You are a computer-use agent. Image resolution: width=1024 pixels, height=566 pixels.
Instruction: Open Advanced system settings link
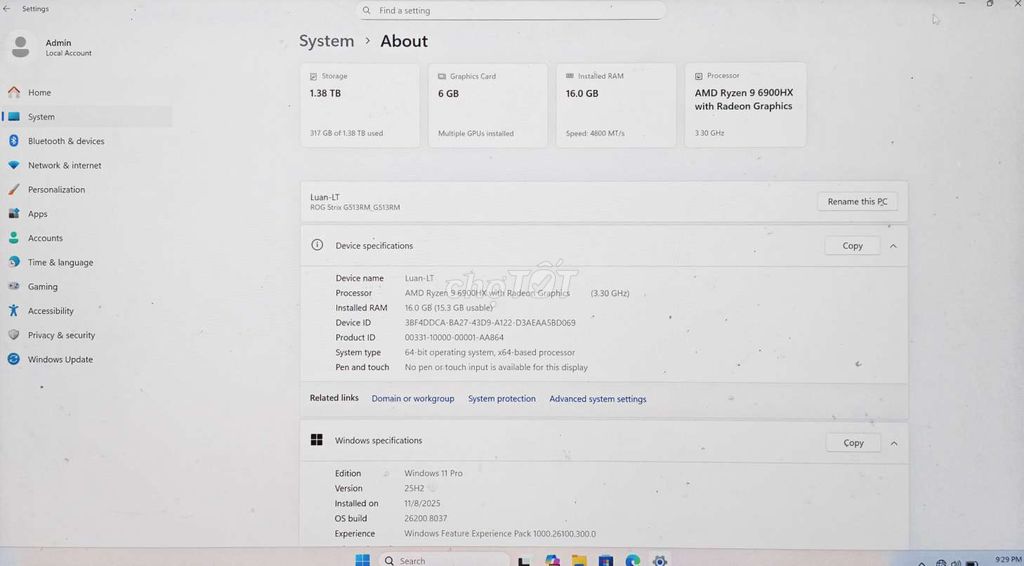click(x=598, y=399)
